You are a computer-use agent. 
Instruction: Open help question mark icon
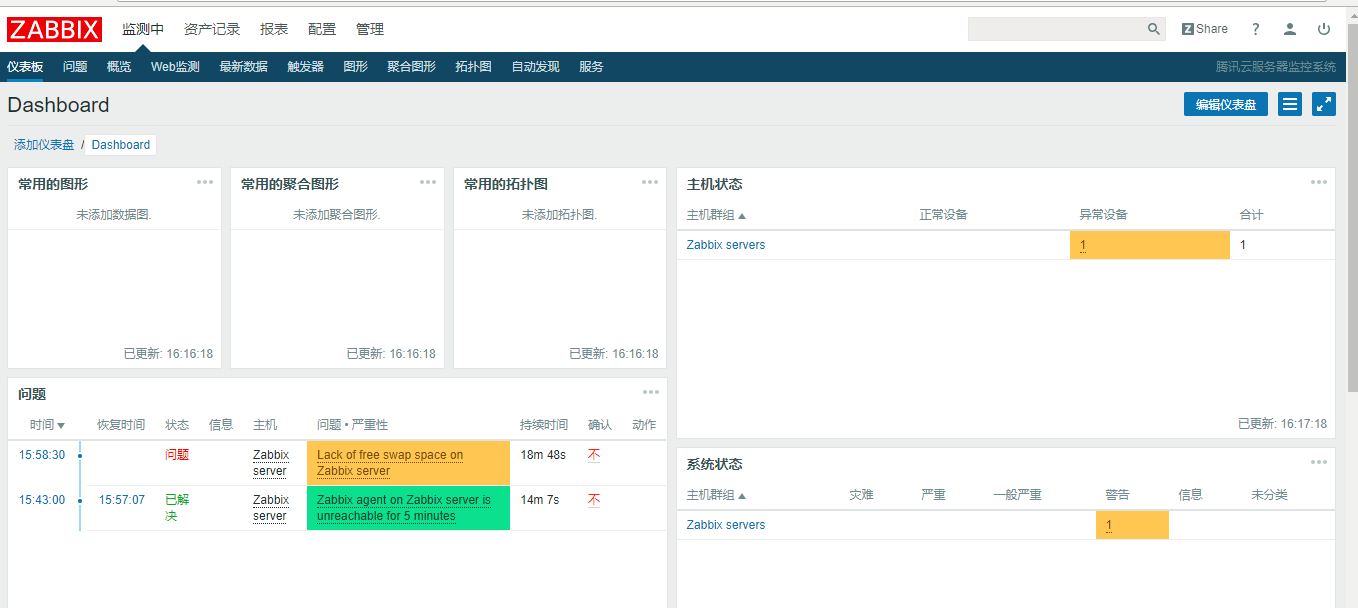(x=1256, y=29)
